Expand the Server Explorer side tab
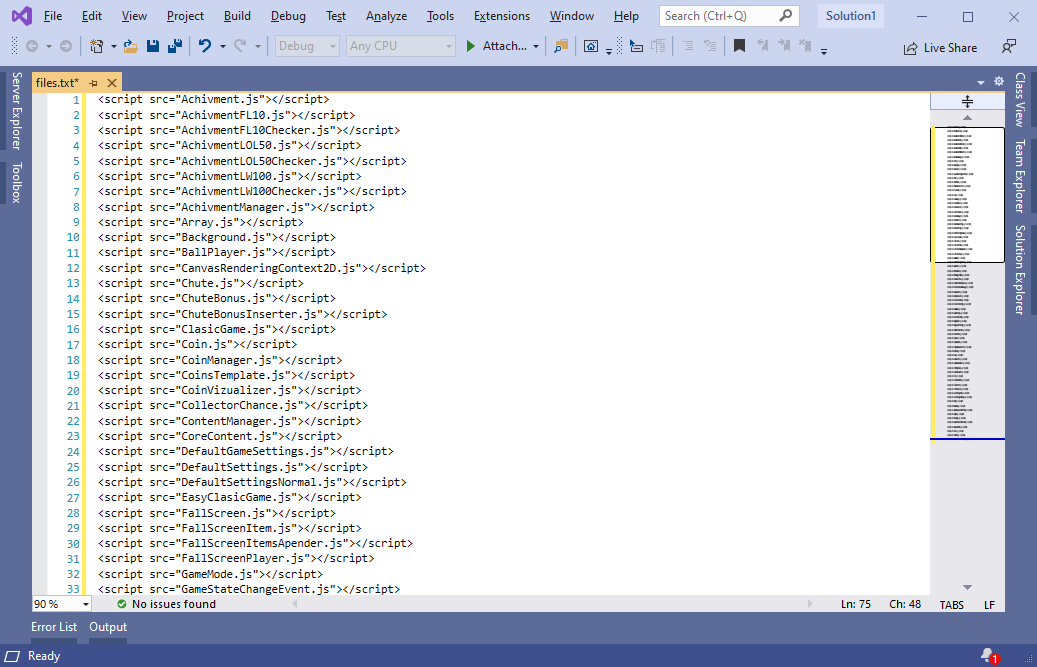Screen dimensions: 1037x667 pyautogui.click(x=17, y=110)
